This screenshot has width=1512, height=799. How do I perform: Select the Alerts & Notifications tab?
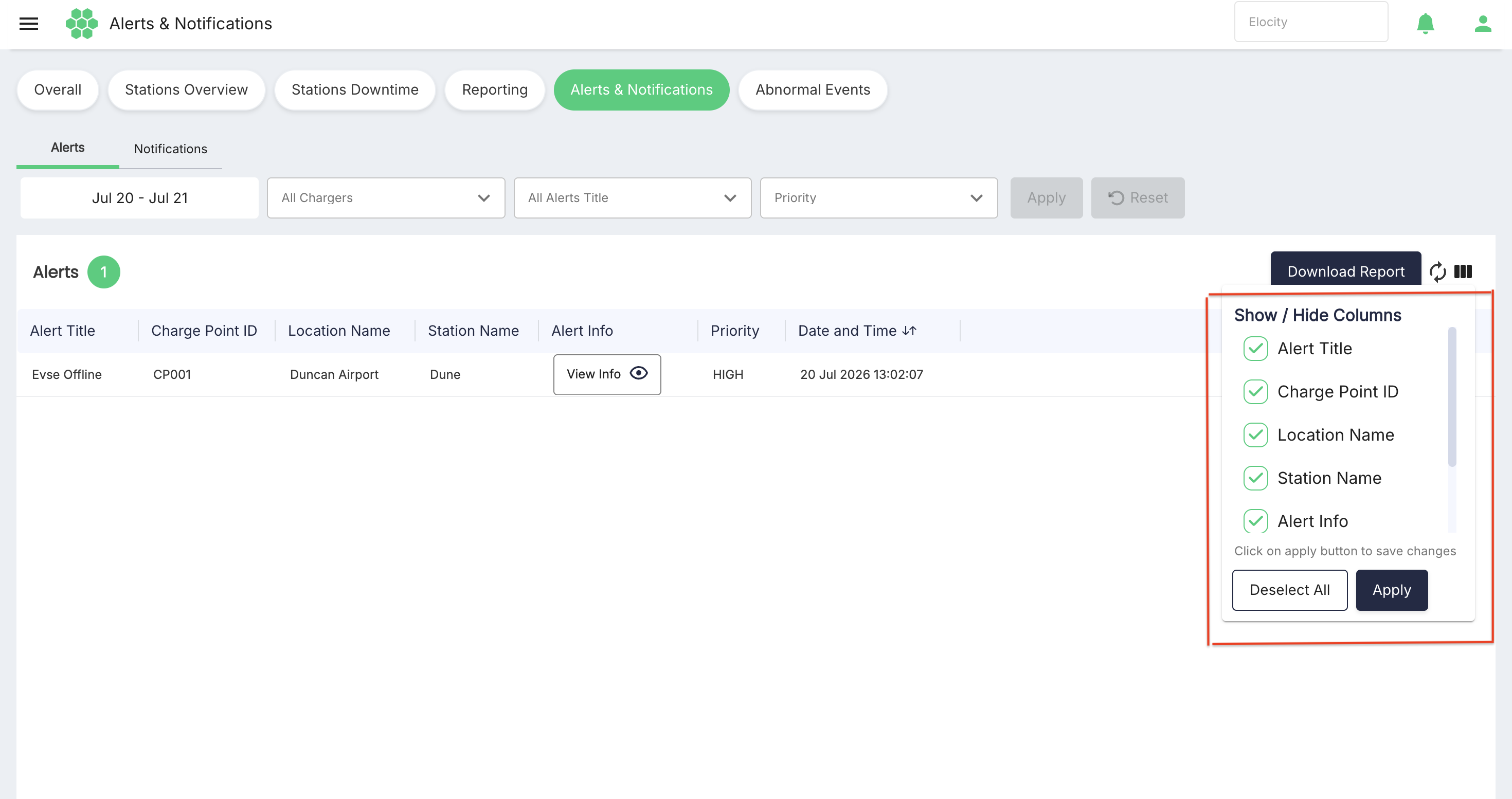[641, 90]
